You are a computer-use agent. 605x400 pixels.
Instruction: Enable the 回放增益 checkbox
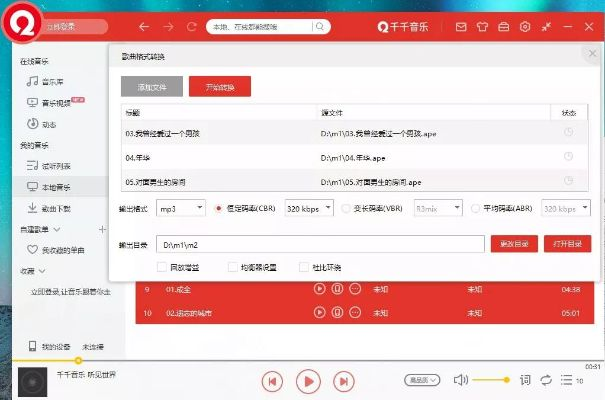(162, 267)
